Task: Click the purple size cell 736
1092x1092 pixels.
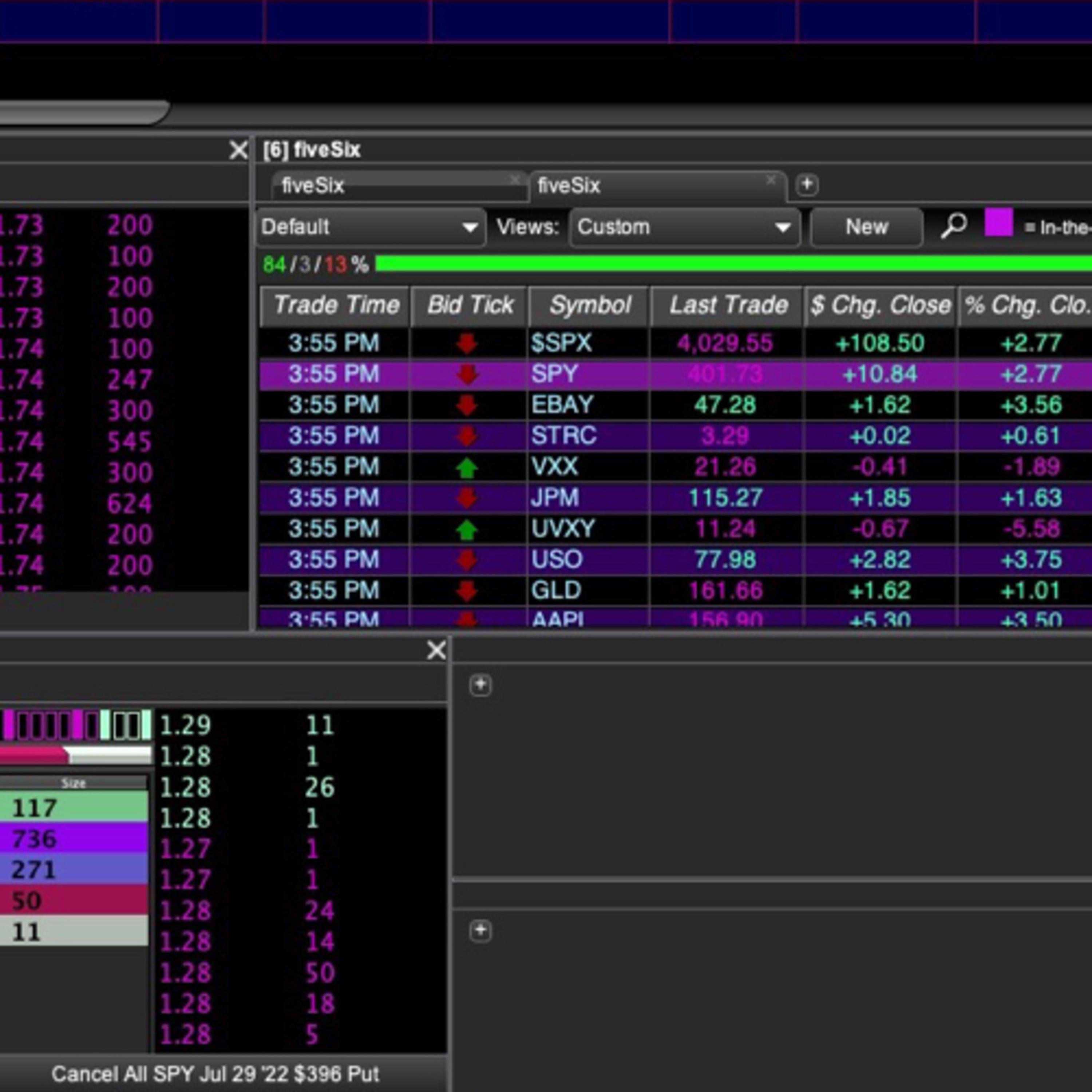Action: pos(74,839)
